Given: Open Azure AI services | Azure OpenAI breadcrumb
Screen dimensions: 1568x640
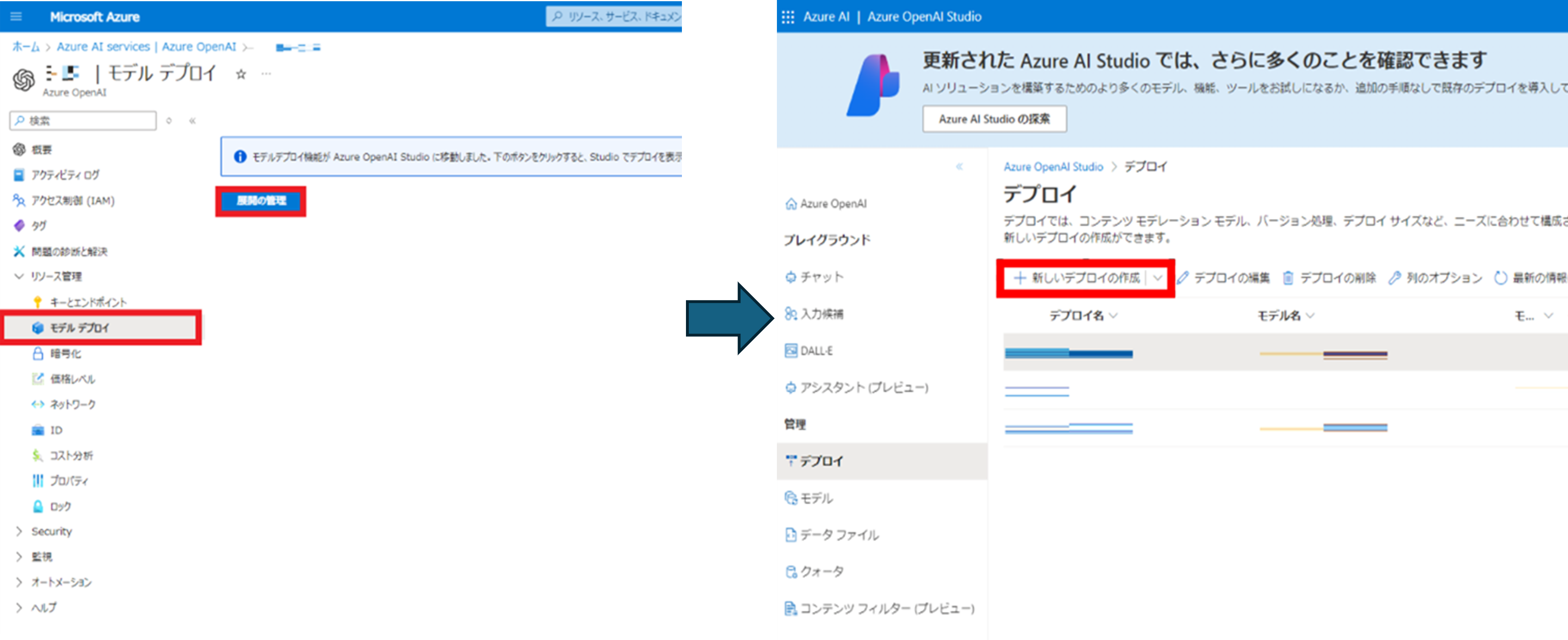Looking at the screenshot, I should (x=146, y=47).
